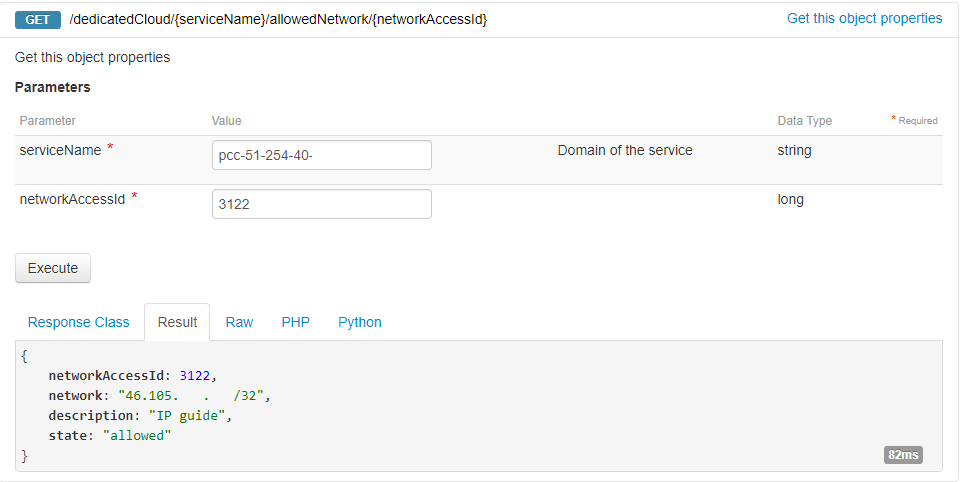The image size is (961, 482).
Task: Click the "IP guide" description value
Action: point(187,416)
